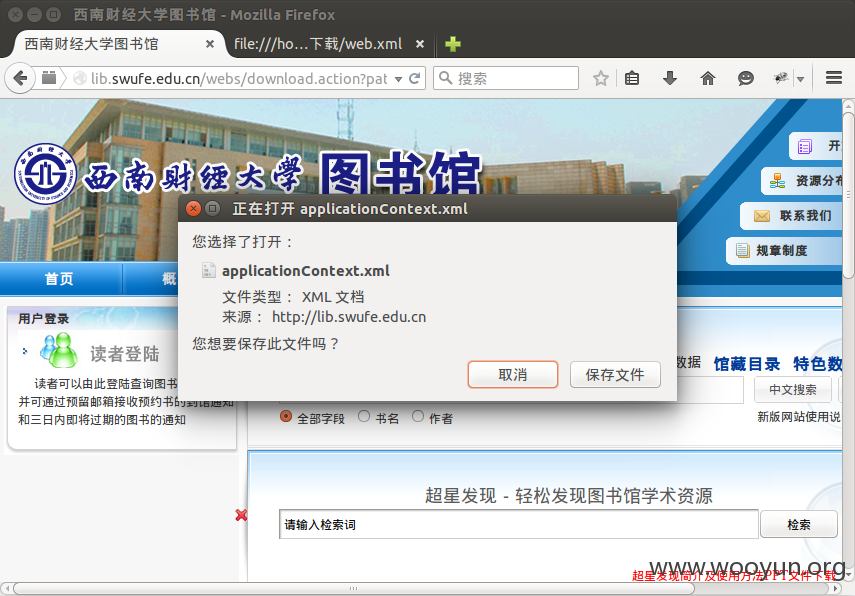
Task: Click the search magnifier icon in search box
Action: (x=445, y=78)
